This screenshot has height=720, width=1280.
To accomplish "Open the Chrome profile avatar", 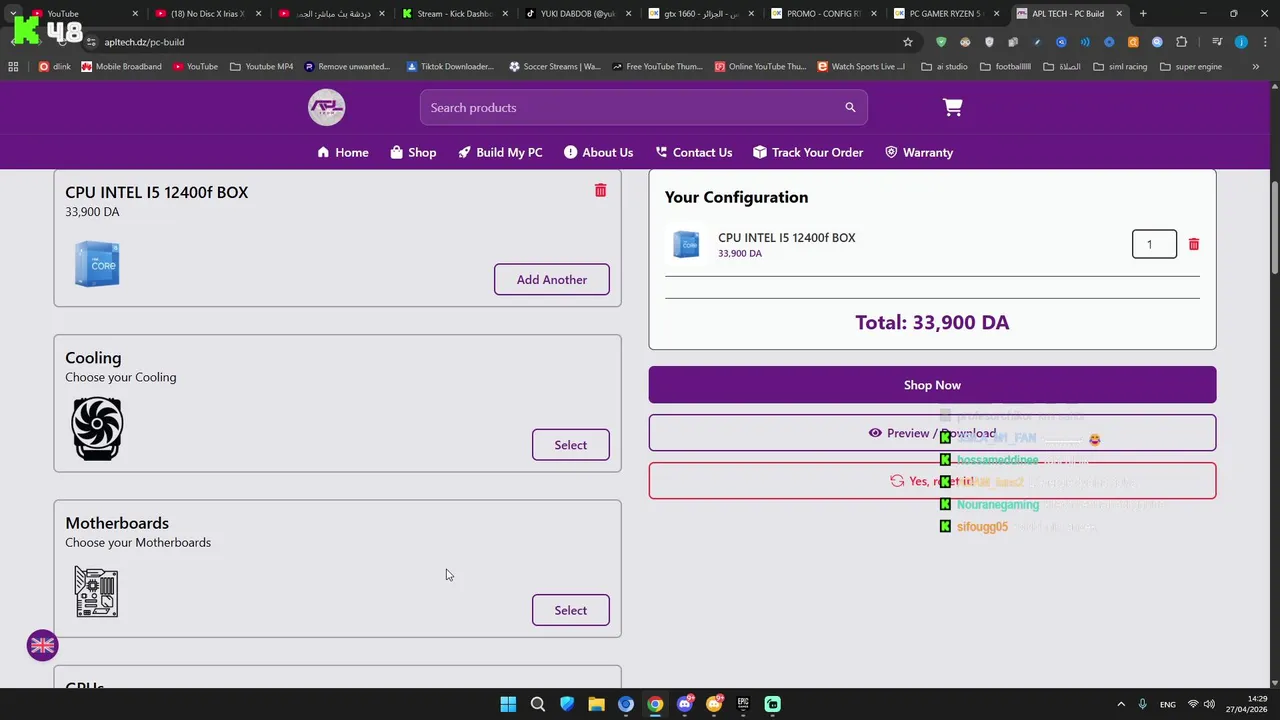I will click(1241, 42).
